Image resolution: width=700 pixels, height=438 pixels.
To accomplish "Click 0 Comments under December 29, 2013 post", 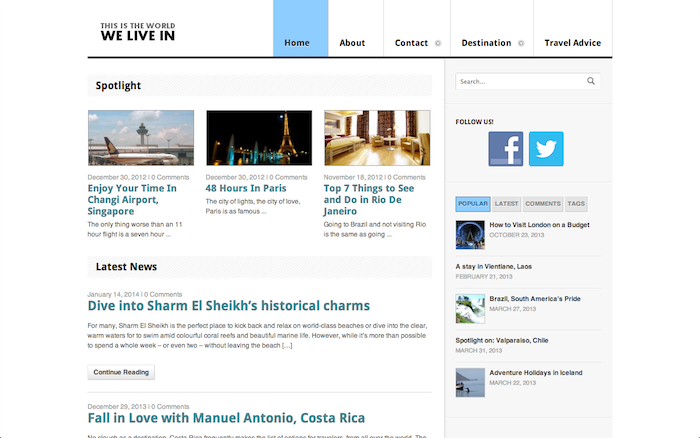I will [x=170, y=406].
